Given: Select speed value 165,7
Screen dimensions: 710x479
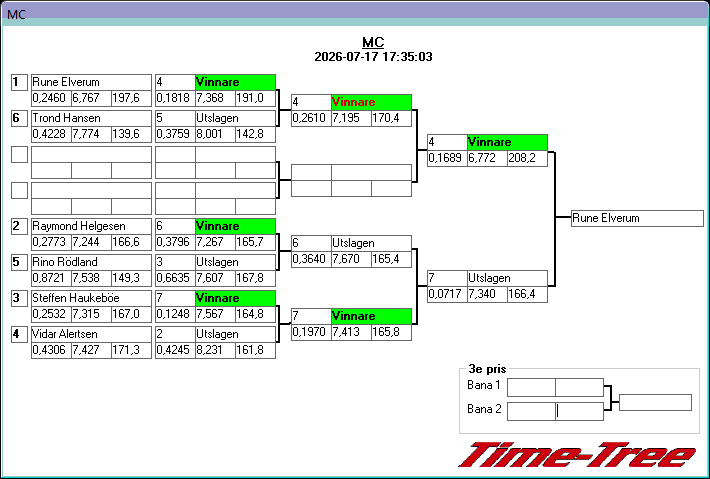Looking at the screenshot, I should pyautogui.click(x=256, y=242).
